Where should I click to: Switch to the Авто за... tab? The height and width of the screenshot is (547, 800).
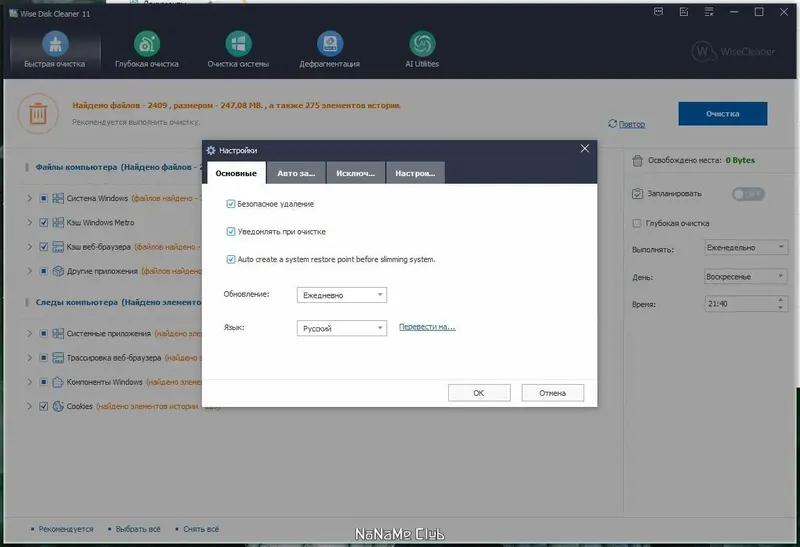coord(296,173)
